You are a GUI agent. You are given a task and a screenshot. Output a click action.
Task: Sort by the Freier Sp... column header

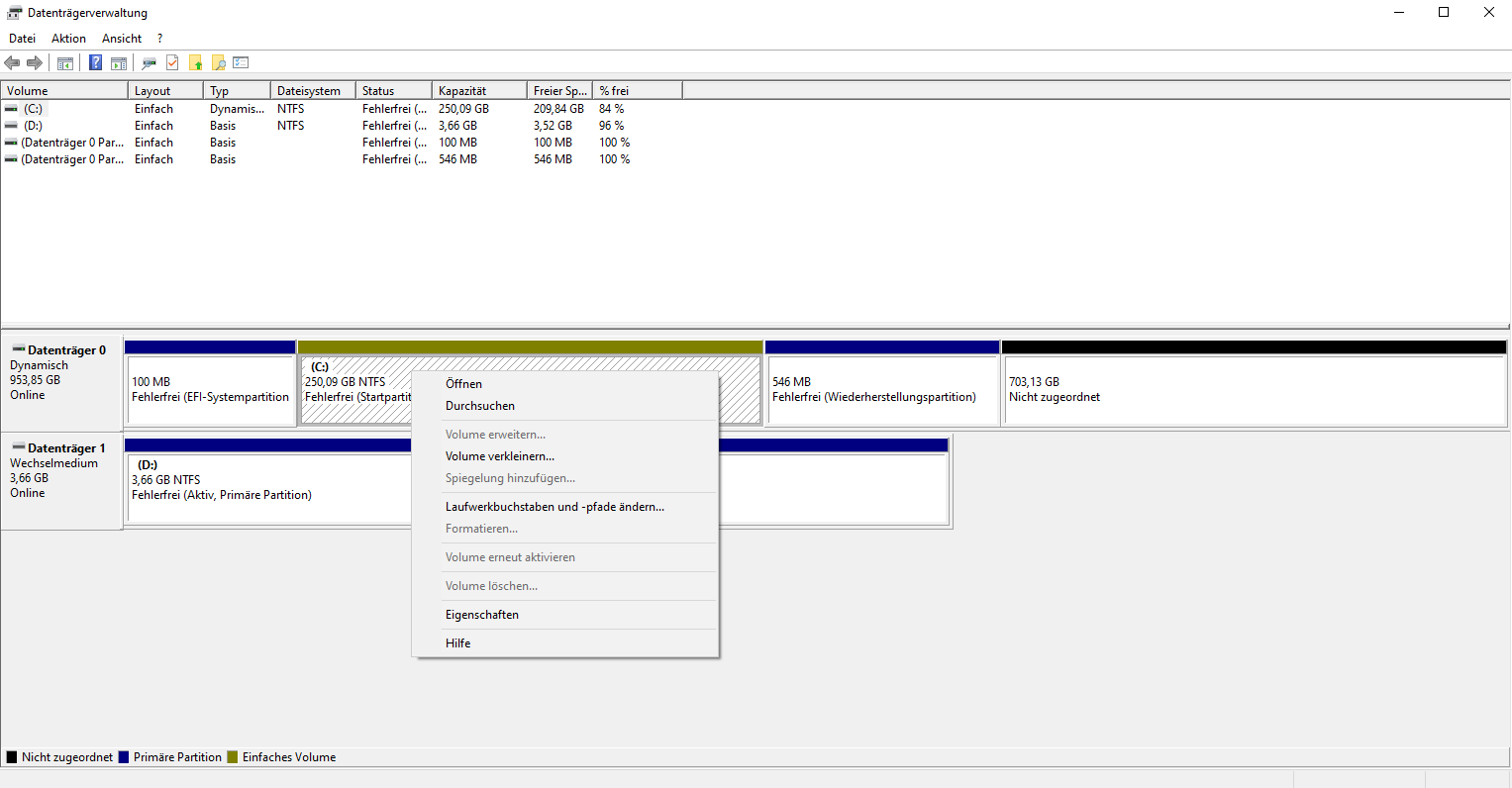559,90
